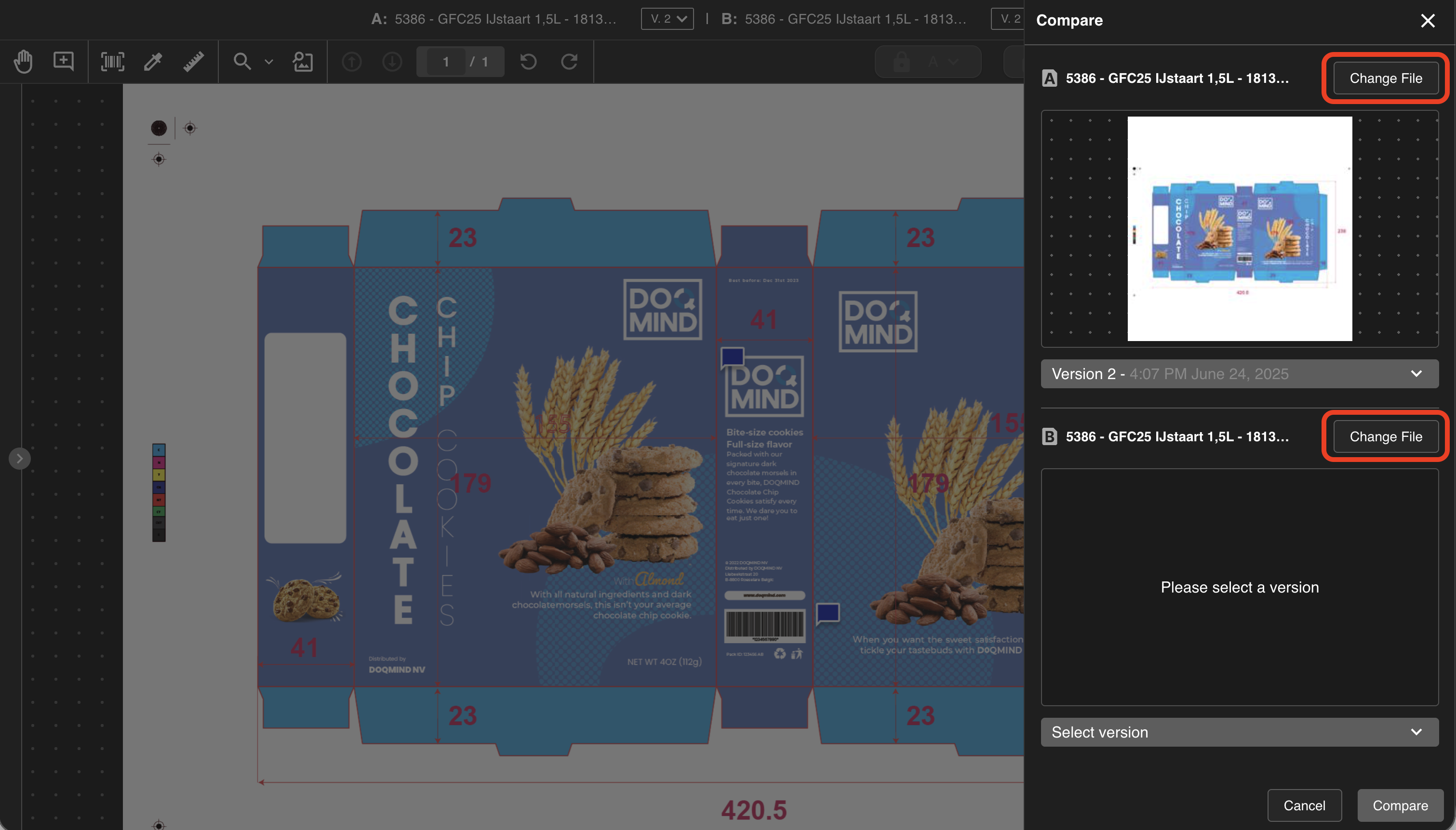Click the Cancel button
Screen dimensions: 1456x830
point(1304,805)
